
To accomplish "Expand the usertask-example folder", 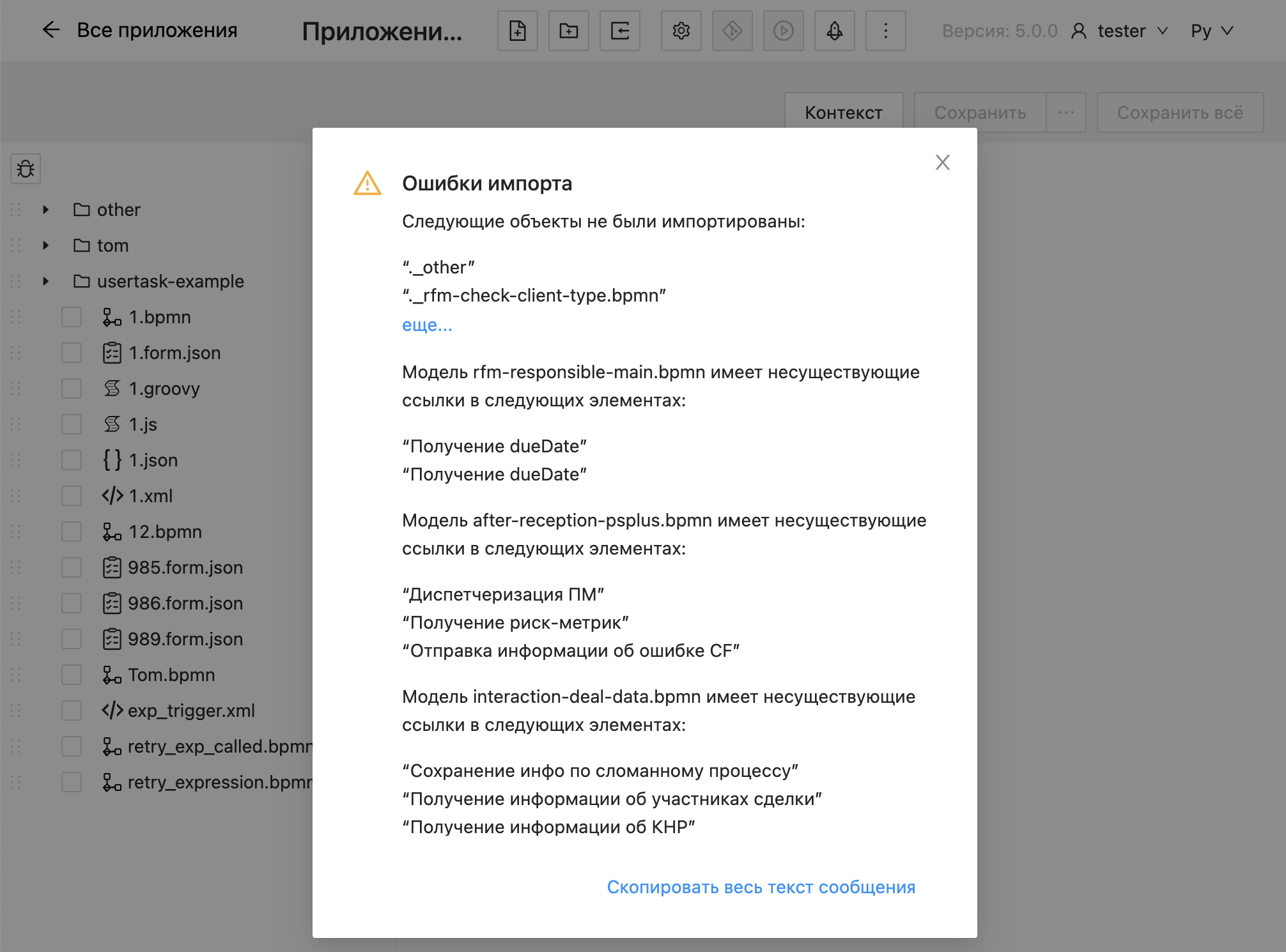I will [45, 281].
